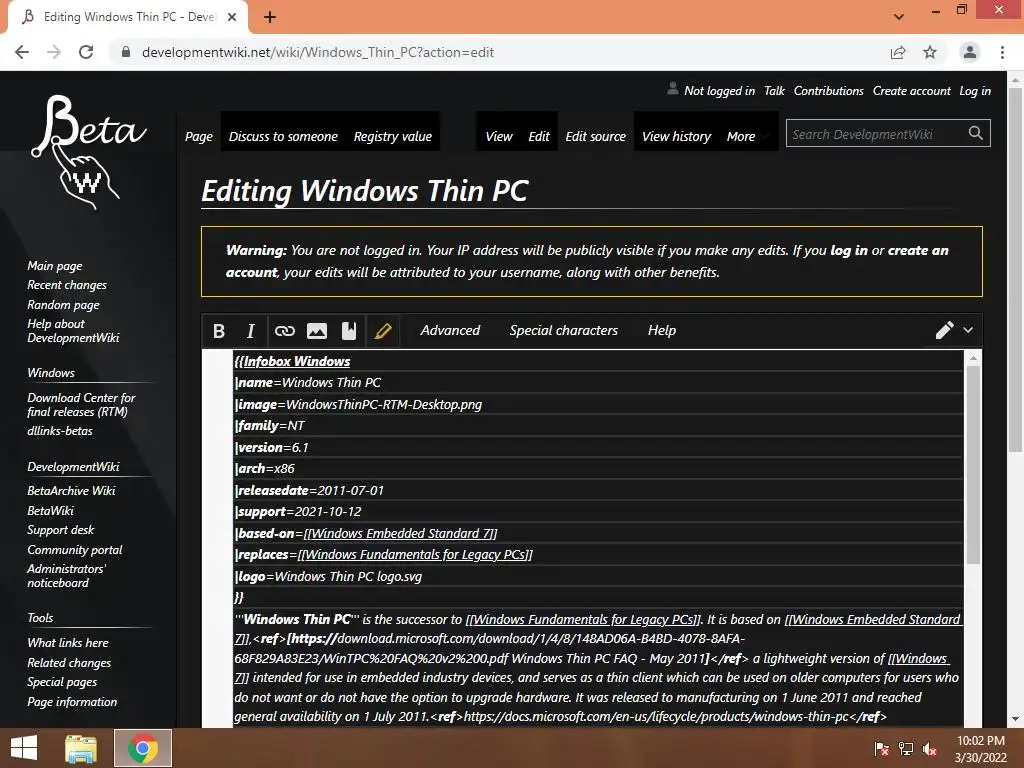
Task: Open Chrome profile avatar icon
Action: 970,52
